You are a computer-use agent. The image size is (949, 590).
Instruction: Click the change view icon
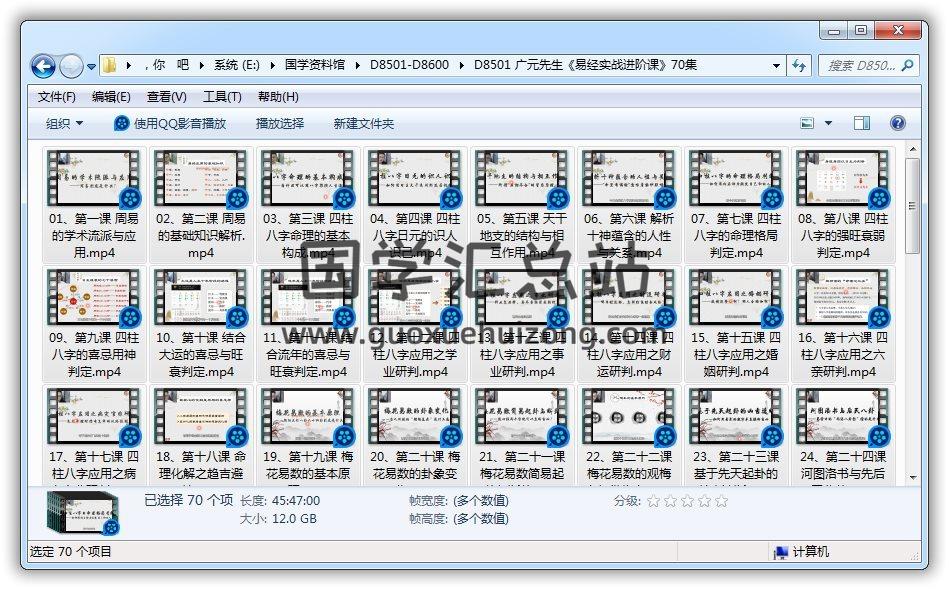(808, 123)
